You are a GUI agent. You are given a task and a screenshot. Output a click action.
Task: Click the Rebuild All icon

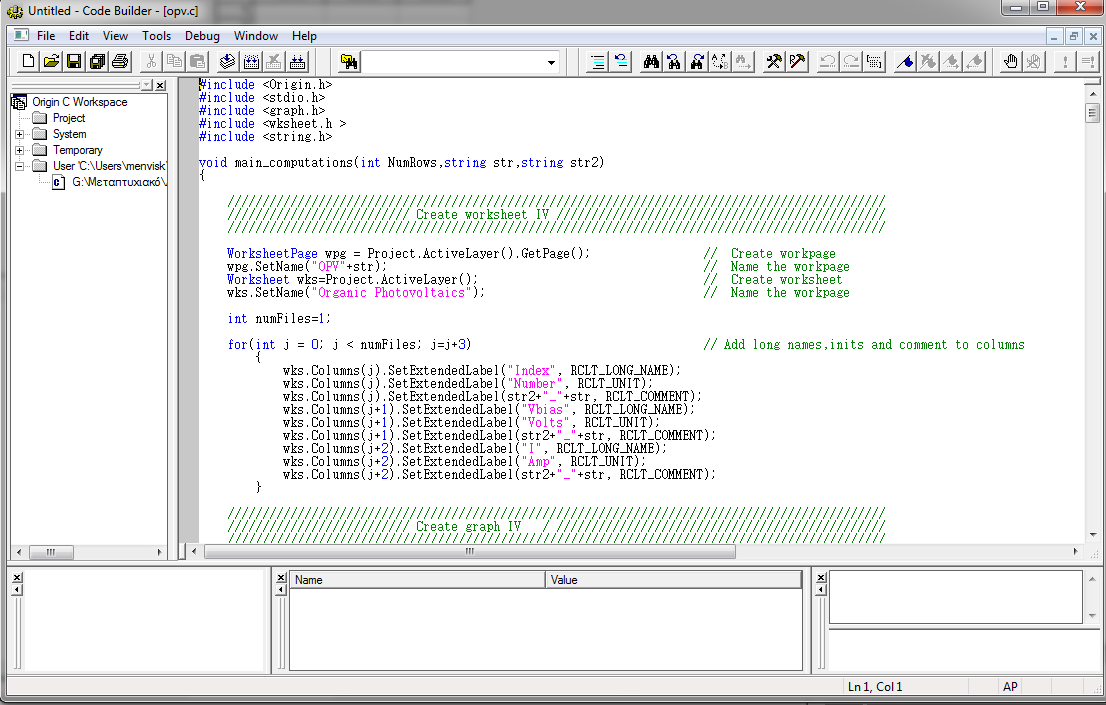(298, 61)
